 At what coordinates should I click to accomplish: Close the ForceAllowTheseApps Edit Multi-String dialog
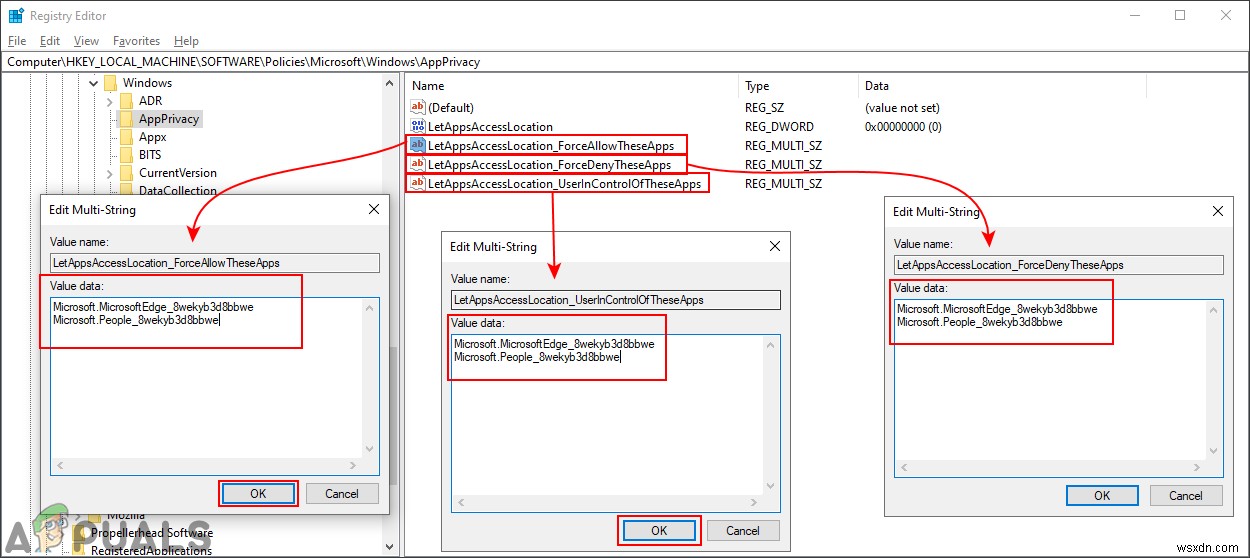(374, 210)
